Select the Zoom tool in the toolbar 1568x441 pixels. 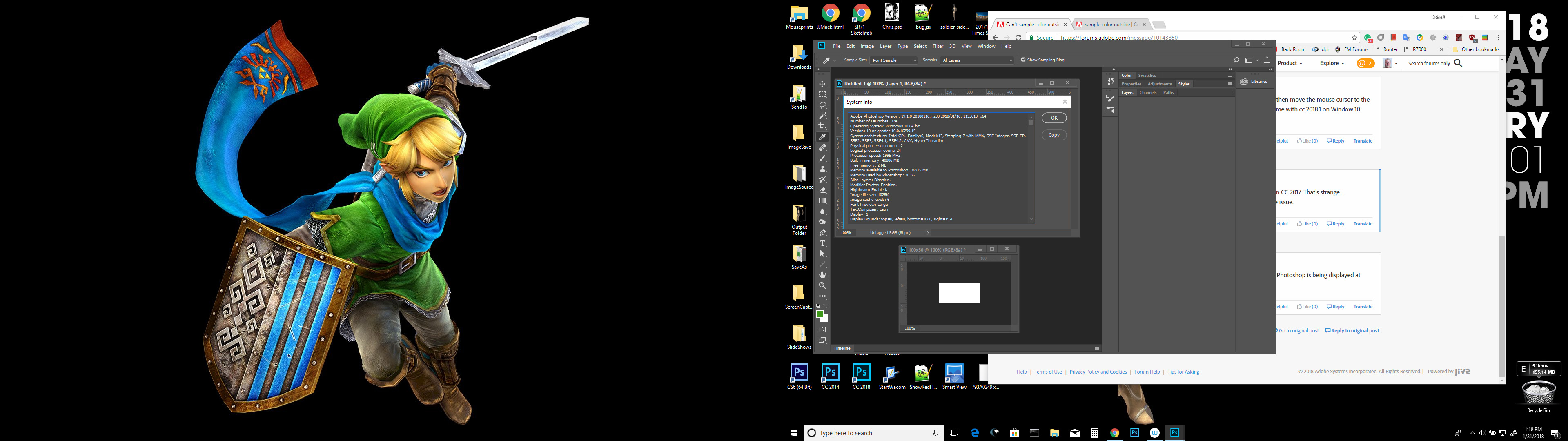(822, 285)
